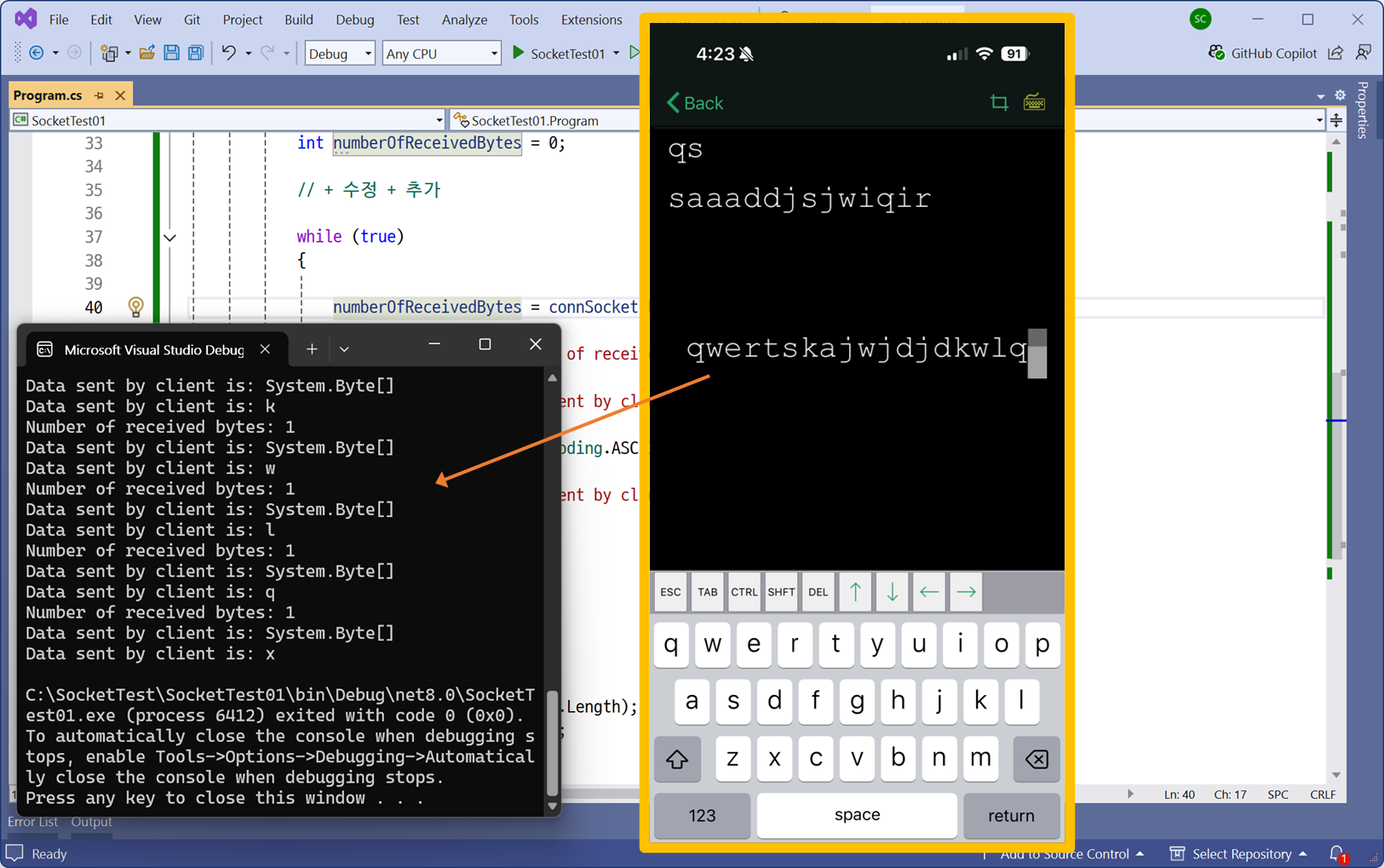The width and height of the screenshot is (1384, 868).
Task: Open Select Repository dropdown in status bar
Action: (x=1239, y=854)
